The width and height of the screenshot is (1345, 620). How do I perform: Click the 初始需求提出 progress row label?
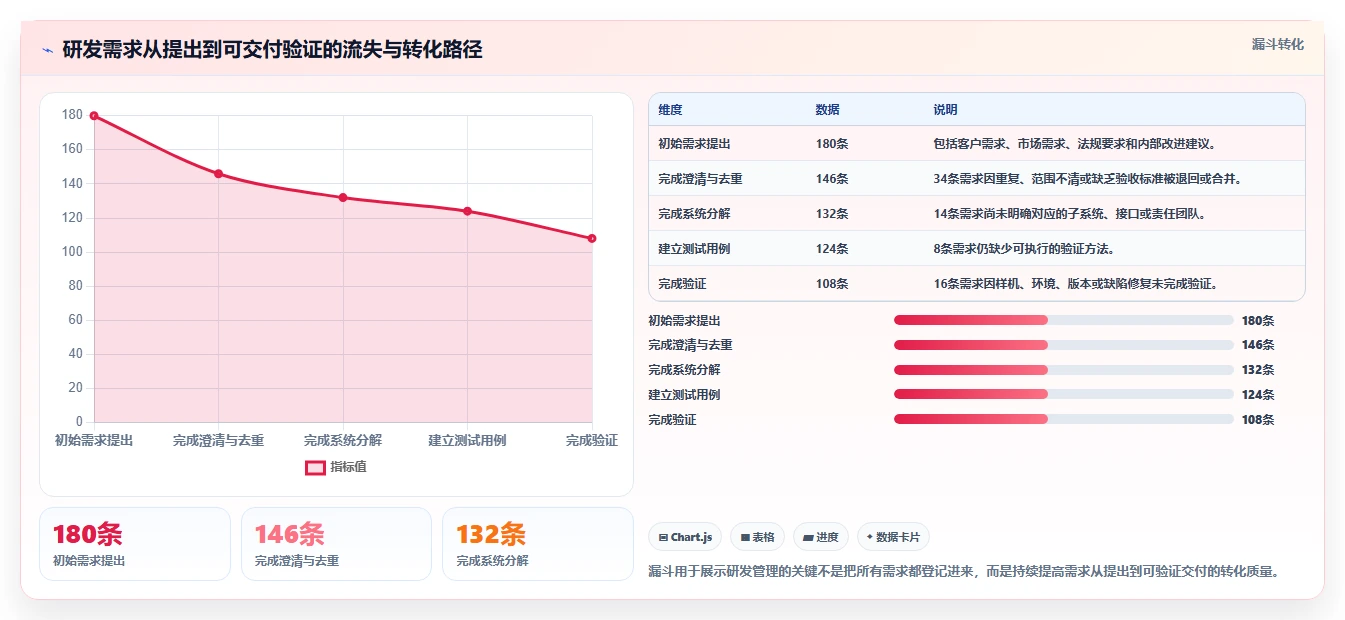[684, 321]
